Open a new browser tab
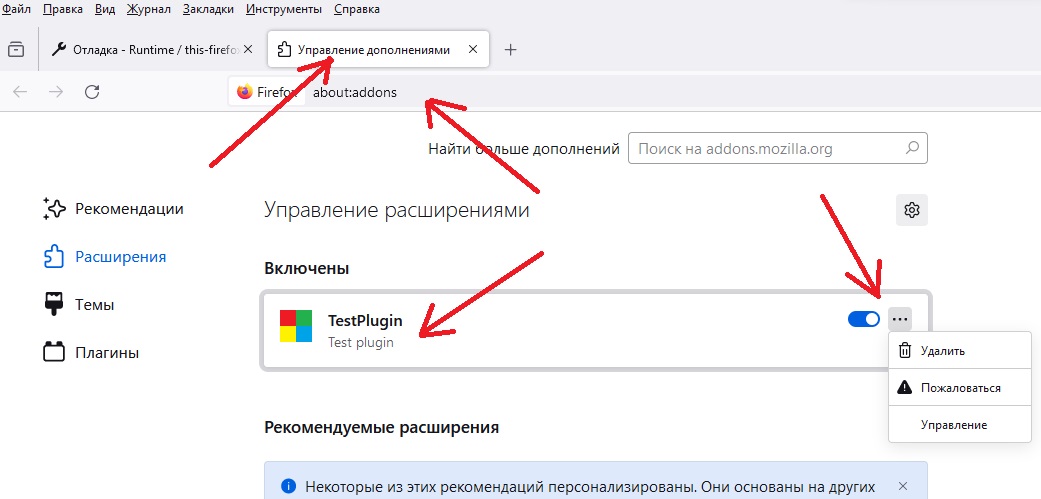 click(510, 50)
